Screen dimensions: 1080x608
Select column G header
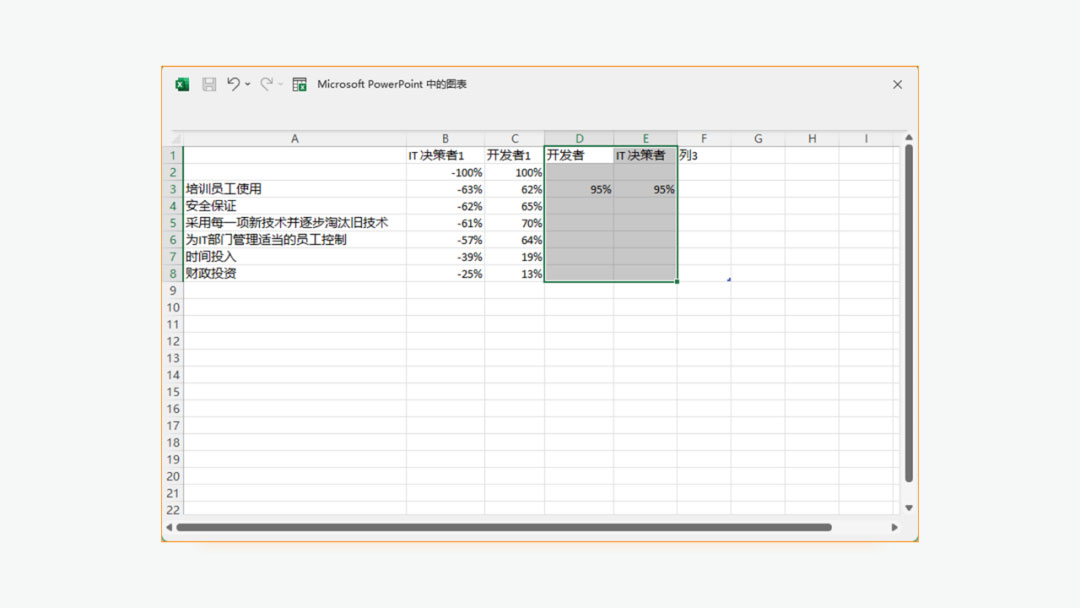tap(757, 139)
